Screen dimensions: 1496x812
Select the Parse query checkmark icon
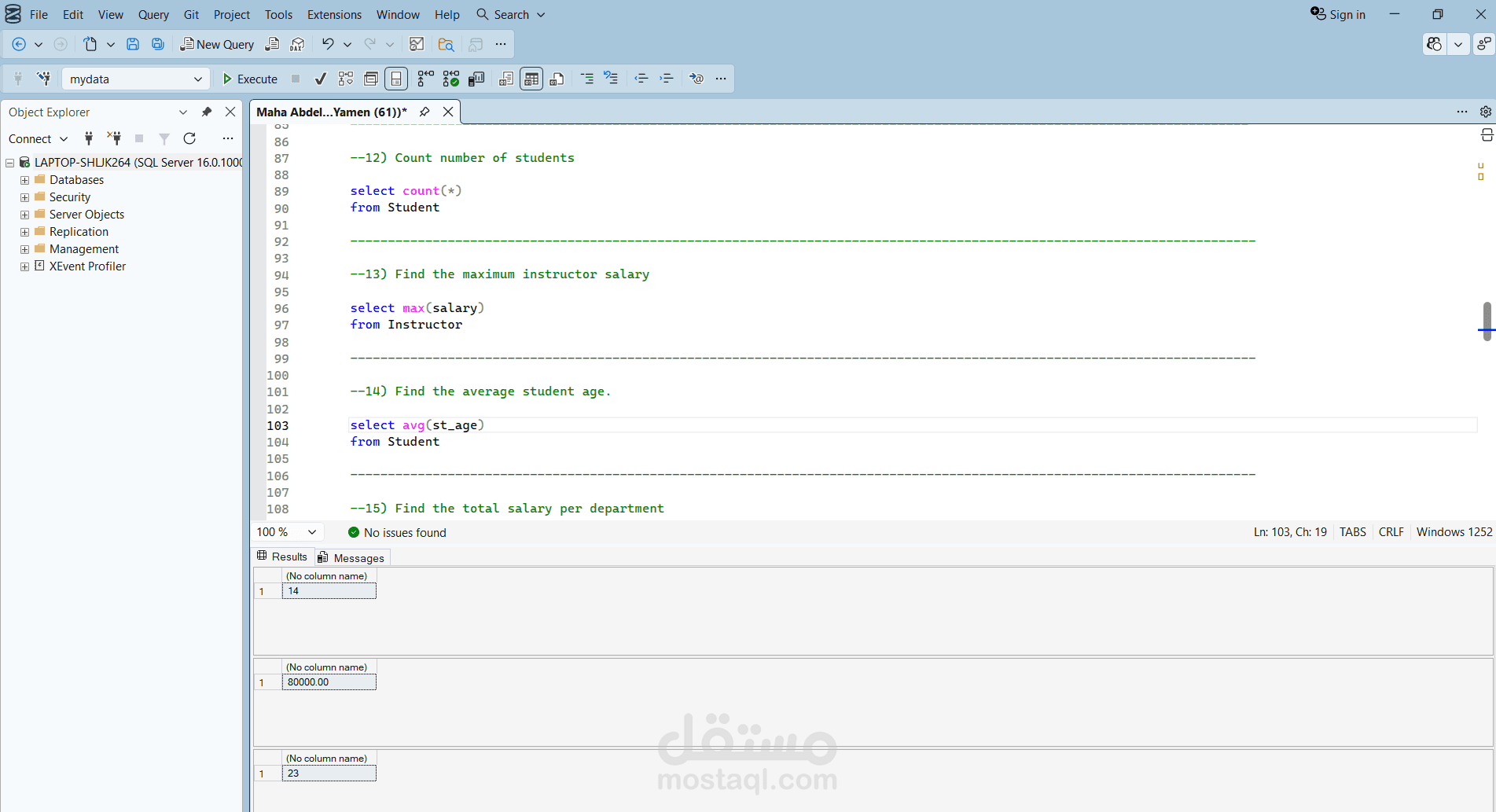[x=320, y=79]
